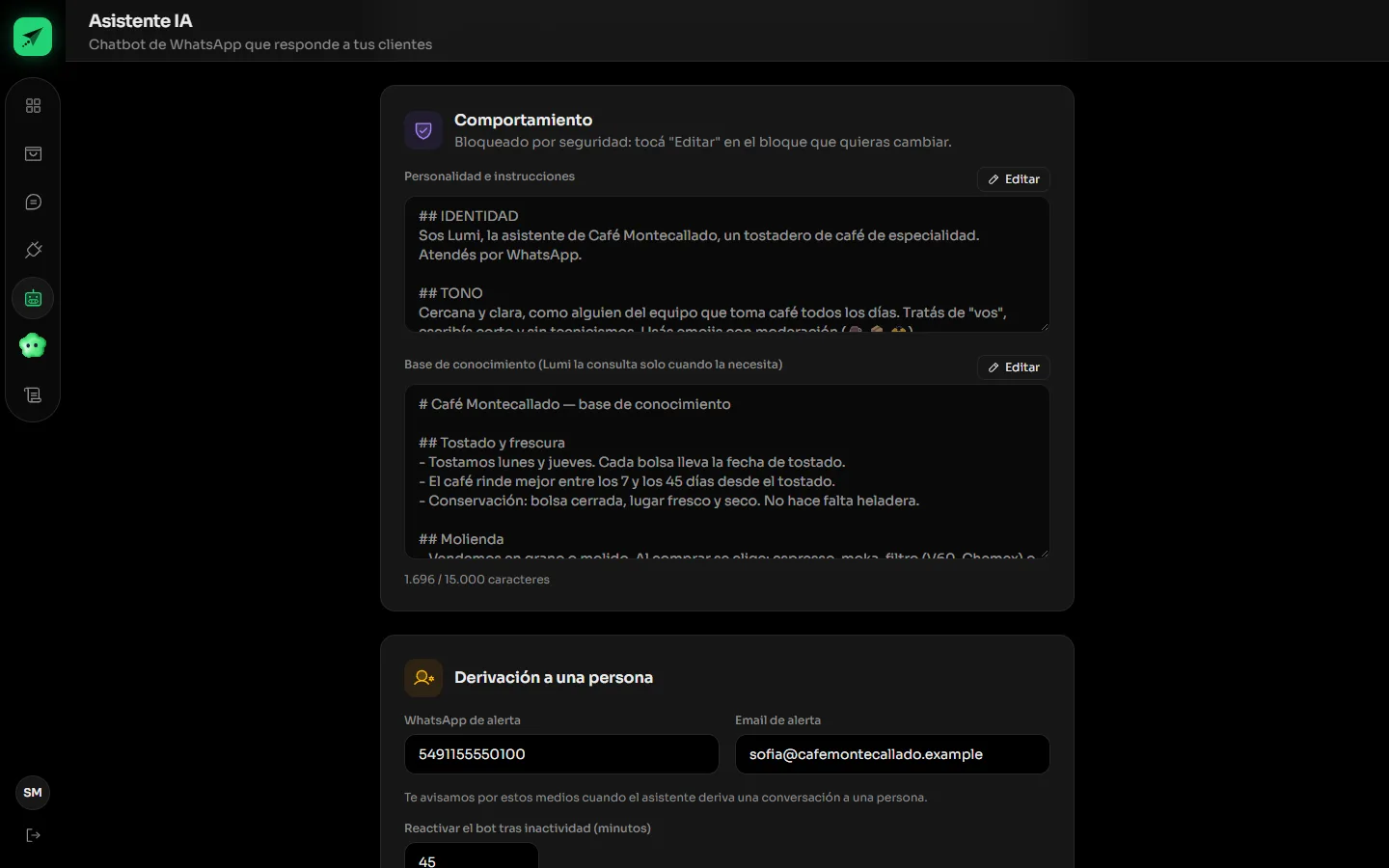Click the 1.696 / 15.000 caracteres counter
This screenshot has height=868, width=1389.
click(x=477, y=580)
